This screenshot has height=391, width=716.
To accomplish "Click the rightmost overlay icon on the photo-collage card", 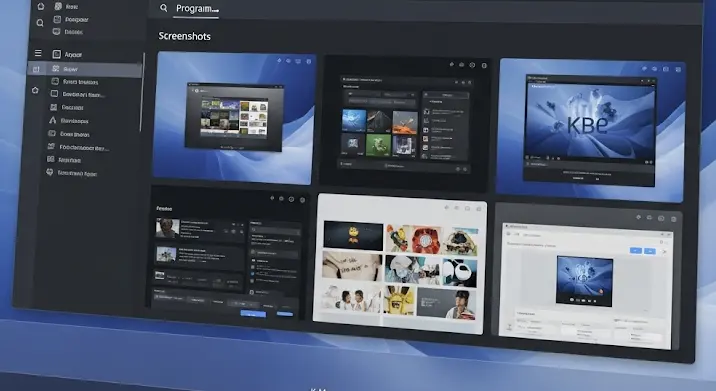I will click(479, 209).
